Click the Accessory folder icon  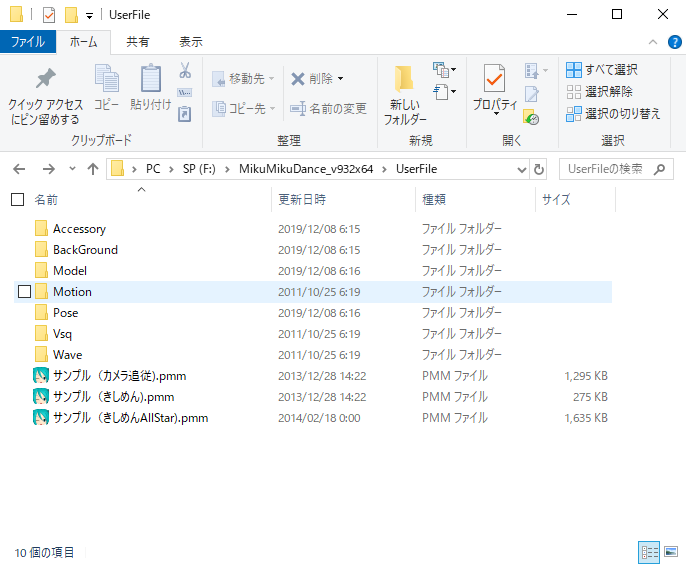coord(41,228)
